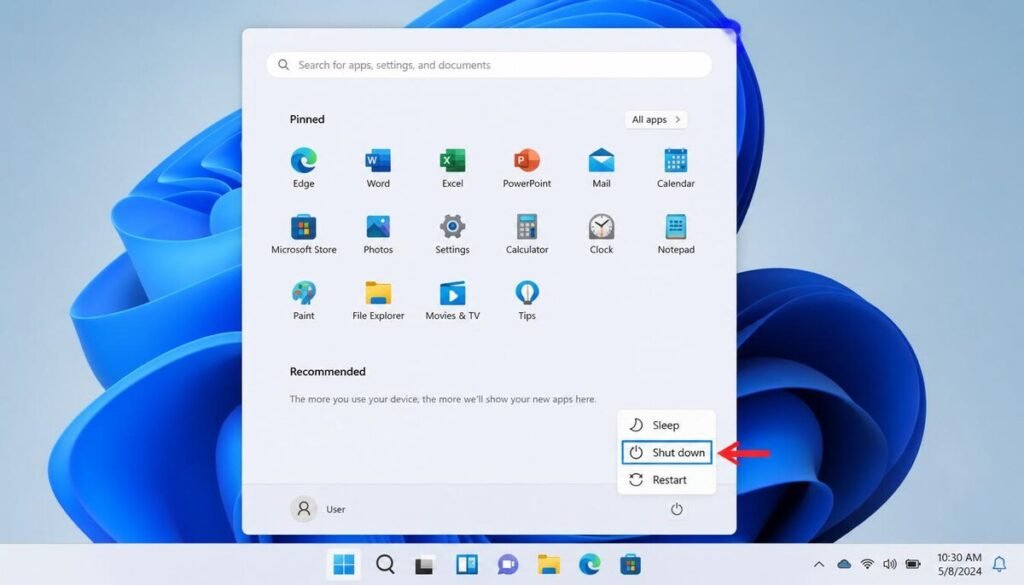
Task: Open the Calendar app
Action: [675, 168]
